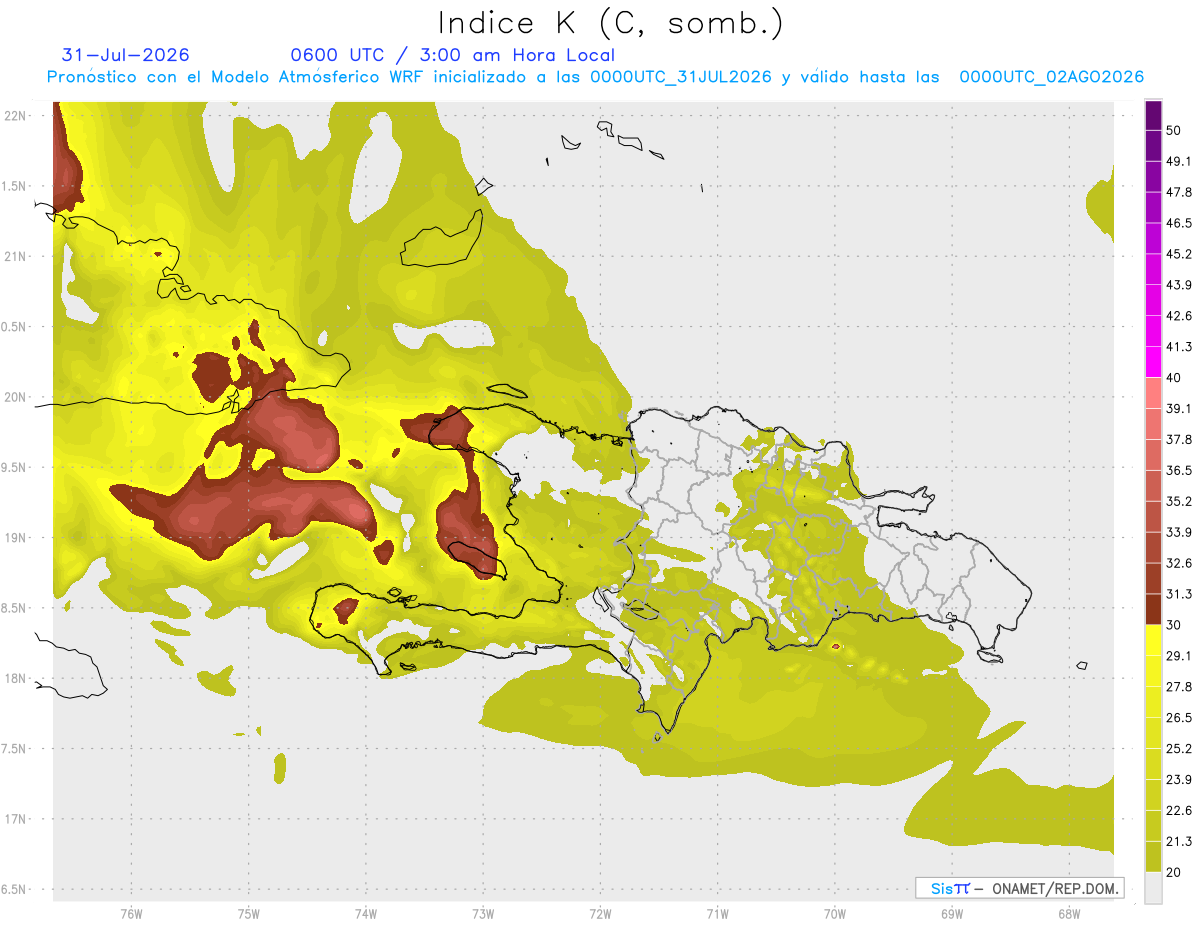
Task: Click the '43.9' color bar label
Action: pos(1179,285)
